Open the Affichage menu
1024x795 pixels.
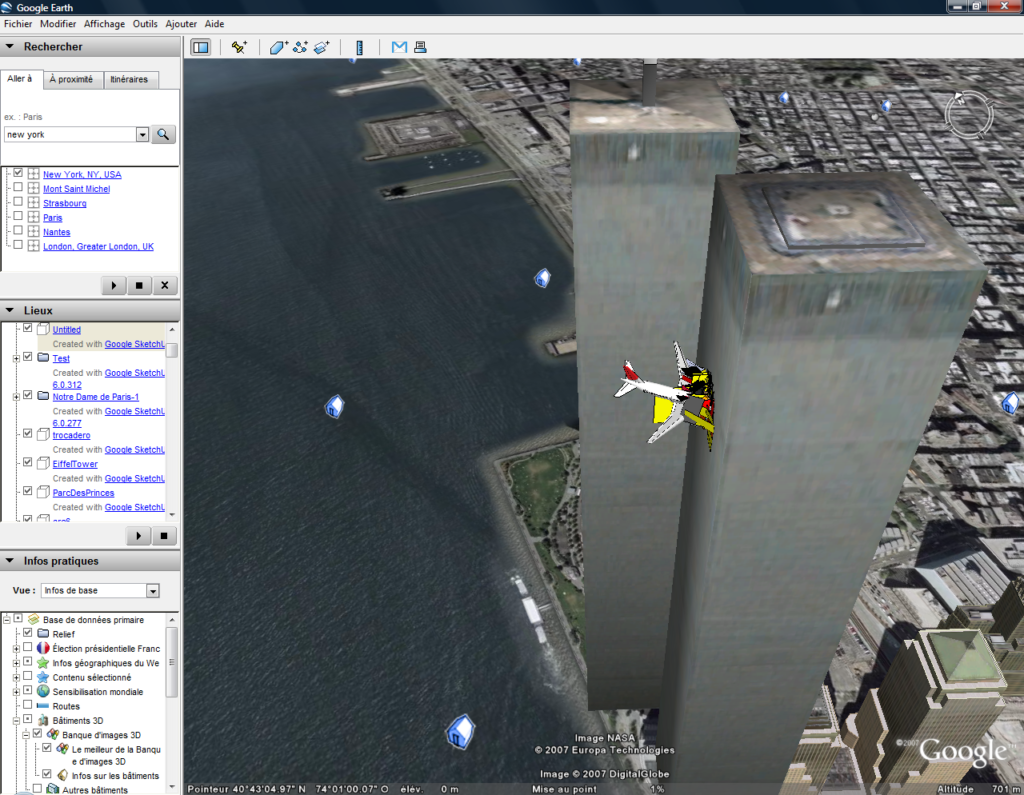(104, 24)
